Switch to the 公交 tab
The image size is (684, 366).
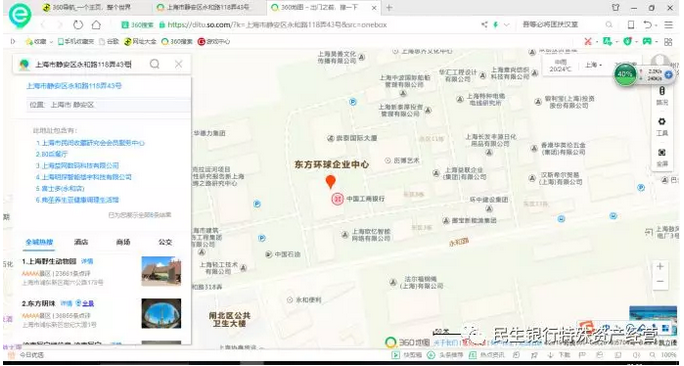165,242
